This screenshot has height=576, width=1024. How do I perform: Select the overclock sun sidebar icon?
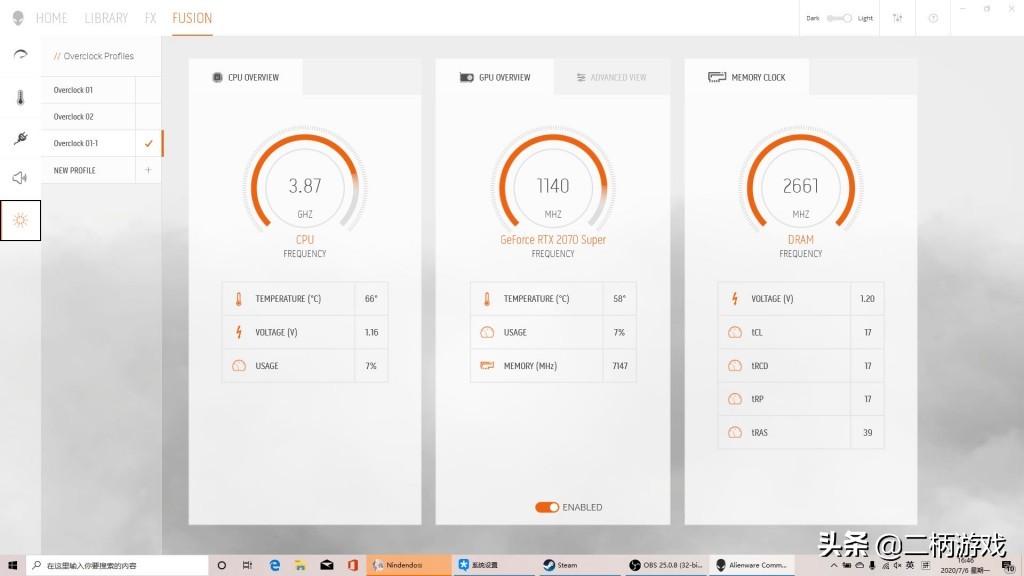tap(20, 220)
